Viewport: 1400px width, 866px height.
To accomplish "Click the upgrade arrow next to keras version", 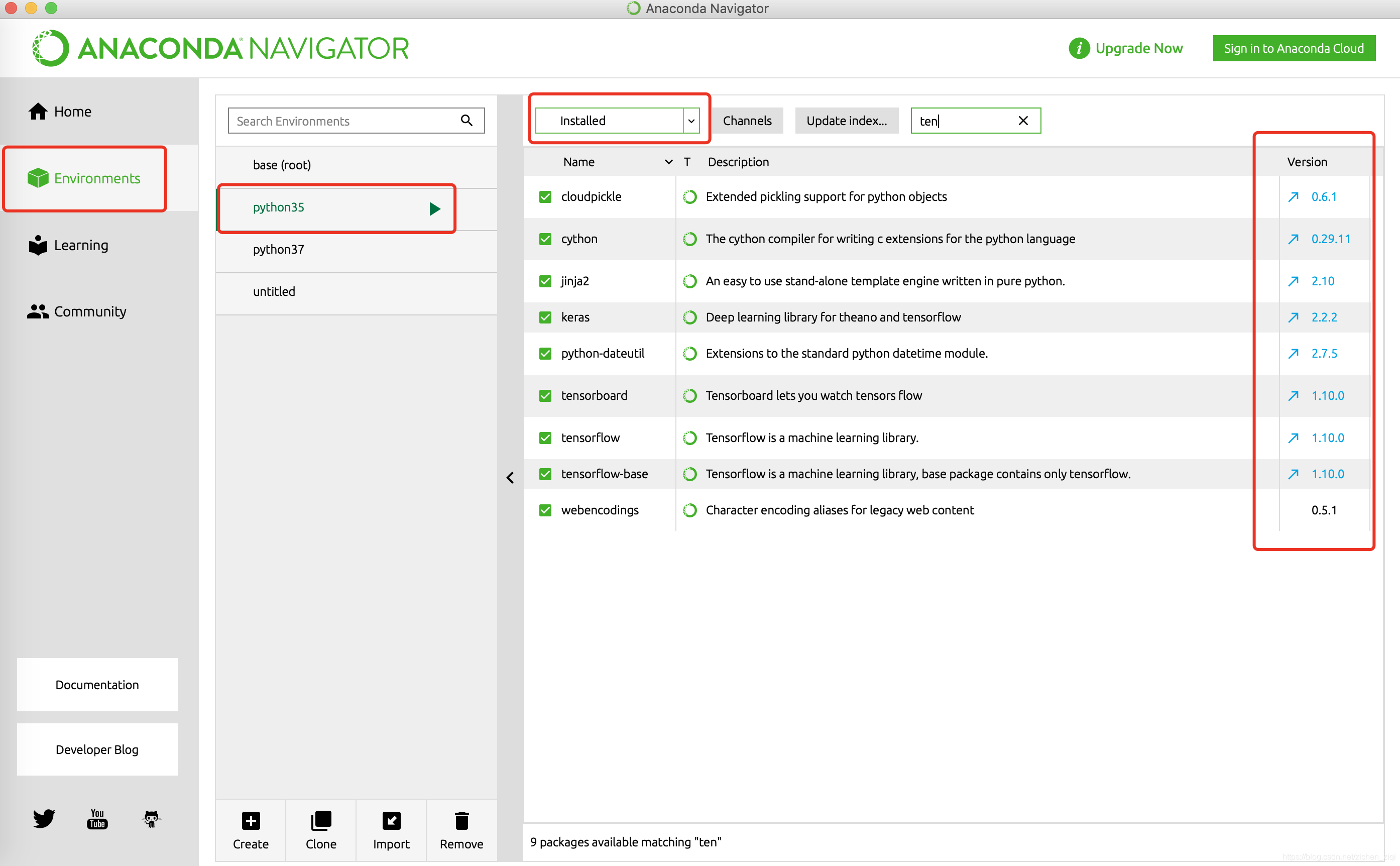I will tap(1293, 317).
